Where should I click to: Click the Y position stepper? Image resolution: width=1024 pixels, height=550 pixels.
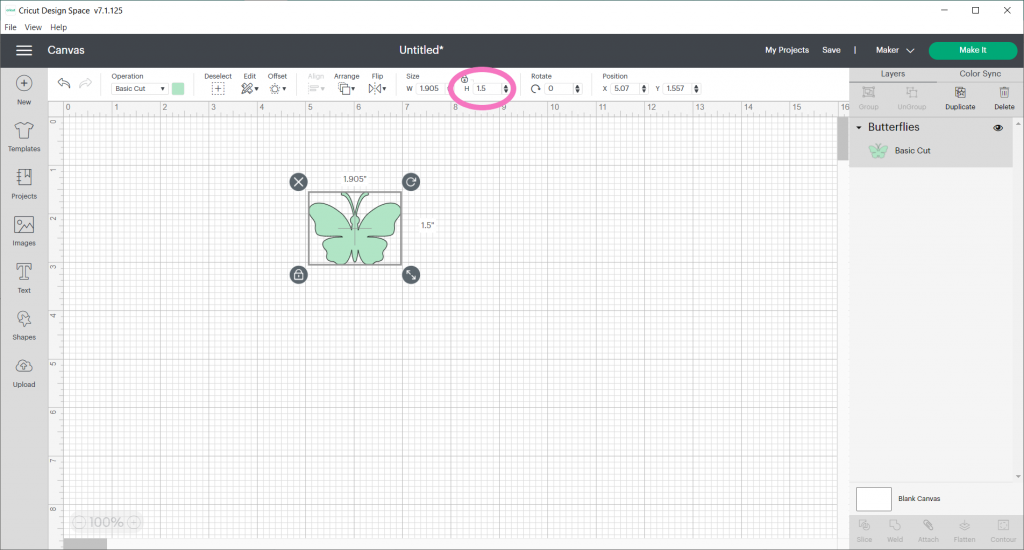click(696, 89)
